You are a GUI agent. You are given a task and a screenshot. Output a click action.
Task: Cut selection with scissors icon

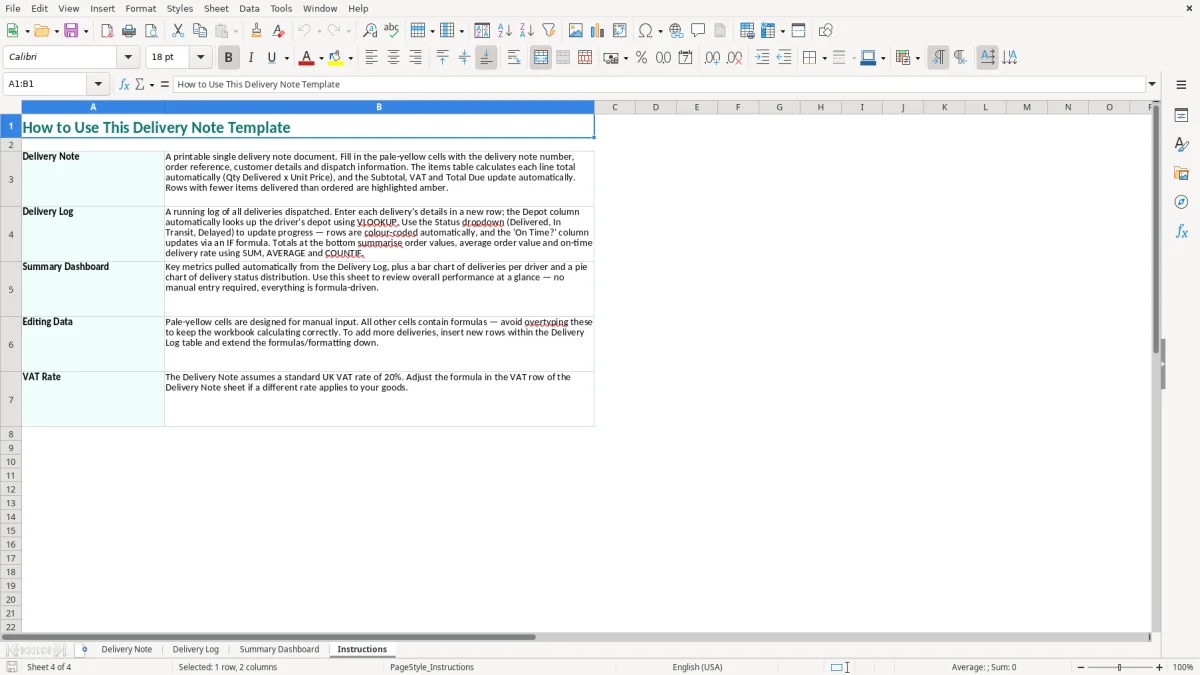[178, 31]
